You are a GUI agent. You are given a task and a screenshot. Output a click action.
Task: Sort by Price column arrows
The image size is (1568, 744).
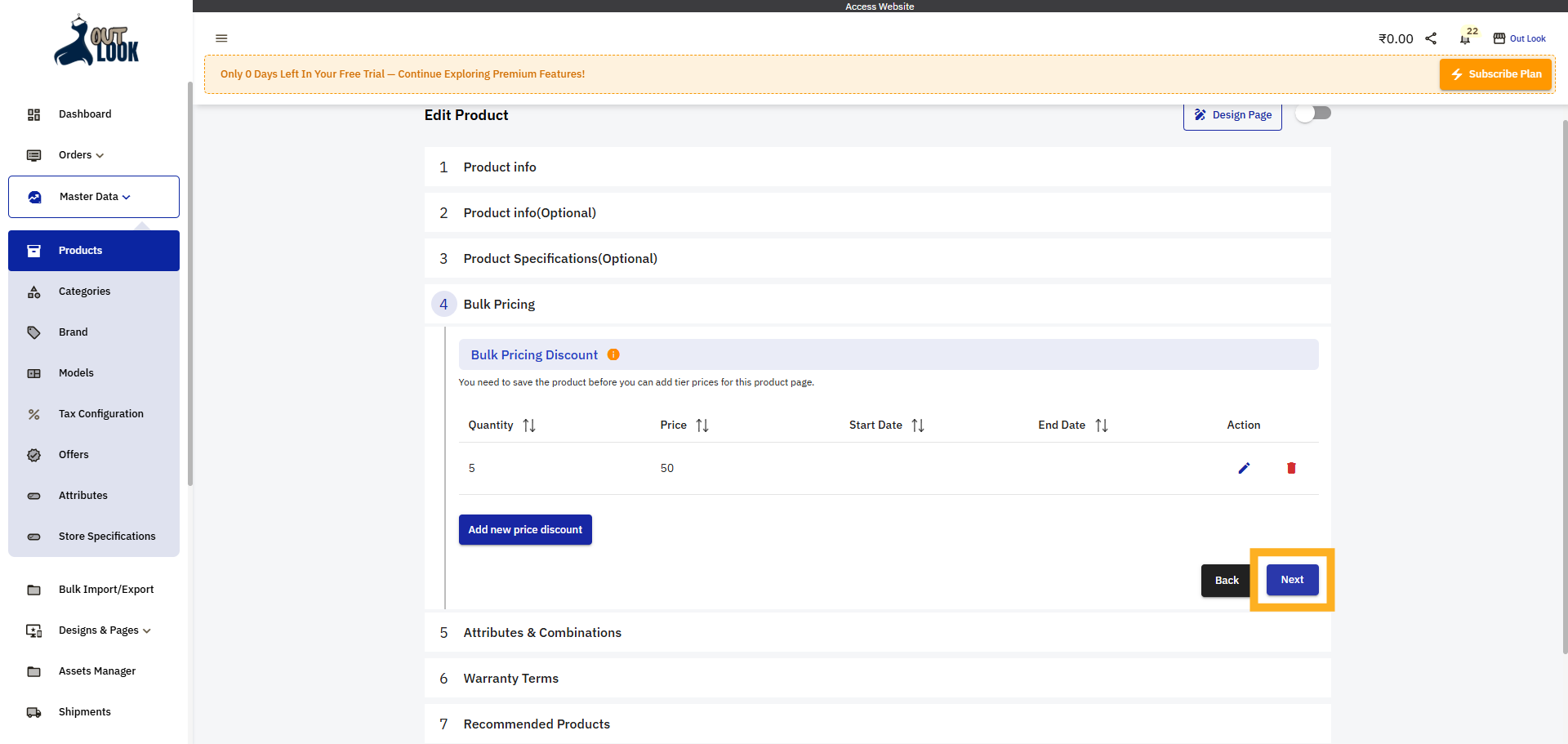[702, 425]
